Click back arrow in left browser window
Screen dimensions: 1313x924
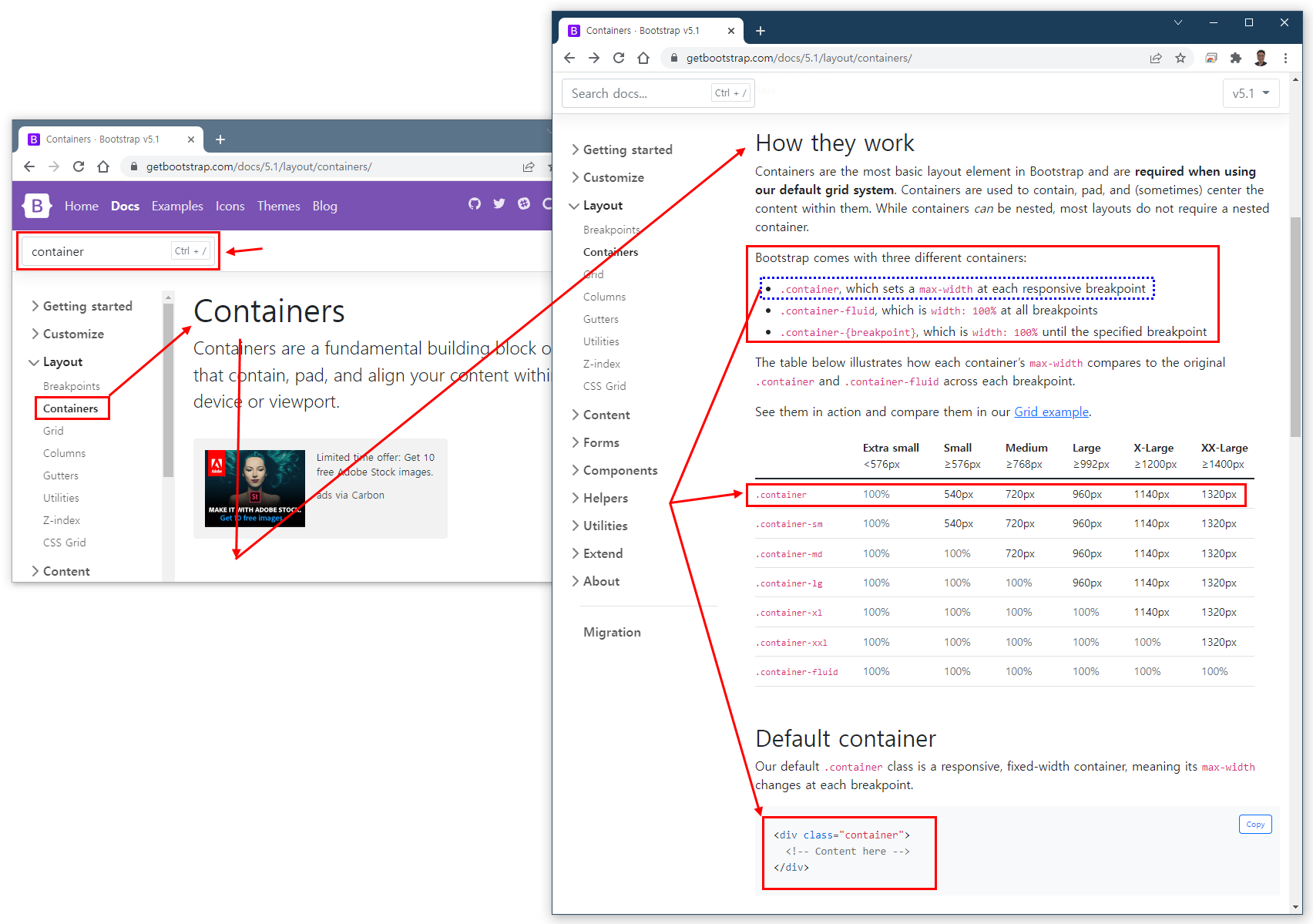pos(29,166)
